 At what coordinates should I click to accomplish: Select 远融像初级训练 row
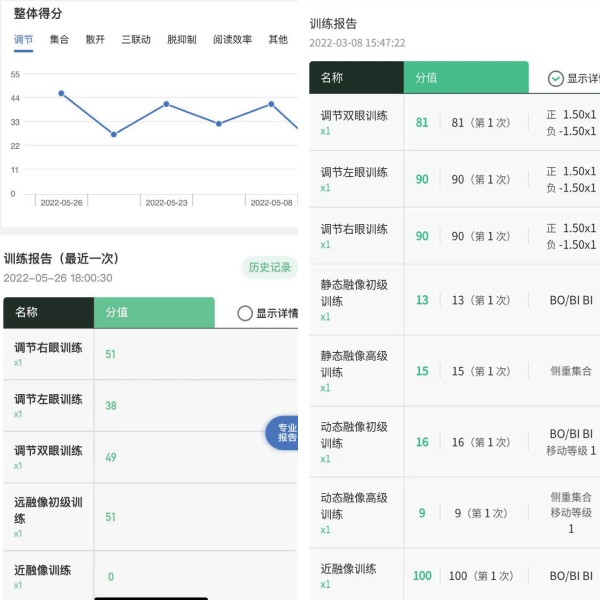coord(150,517)
